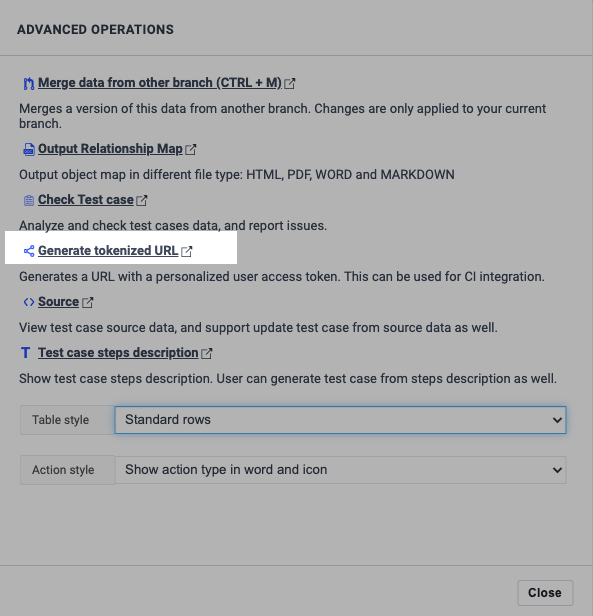Click external link icon after Check Test case

pyautogui.click(x=142, y=200)
